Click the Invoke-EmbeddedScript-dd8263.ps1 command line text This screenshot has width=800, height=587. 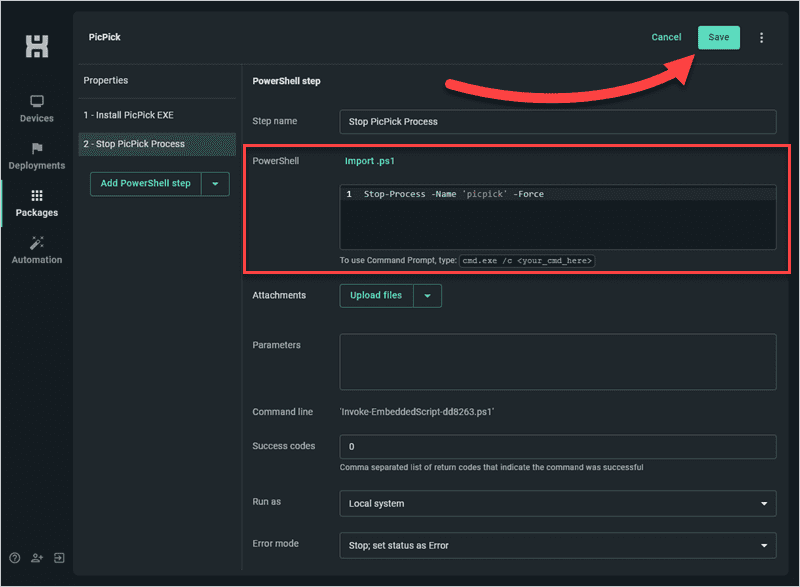[417, 412]
